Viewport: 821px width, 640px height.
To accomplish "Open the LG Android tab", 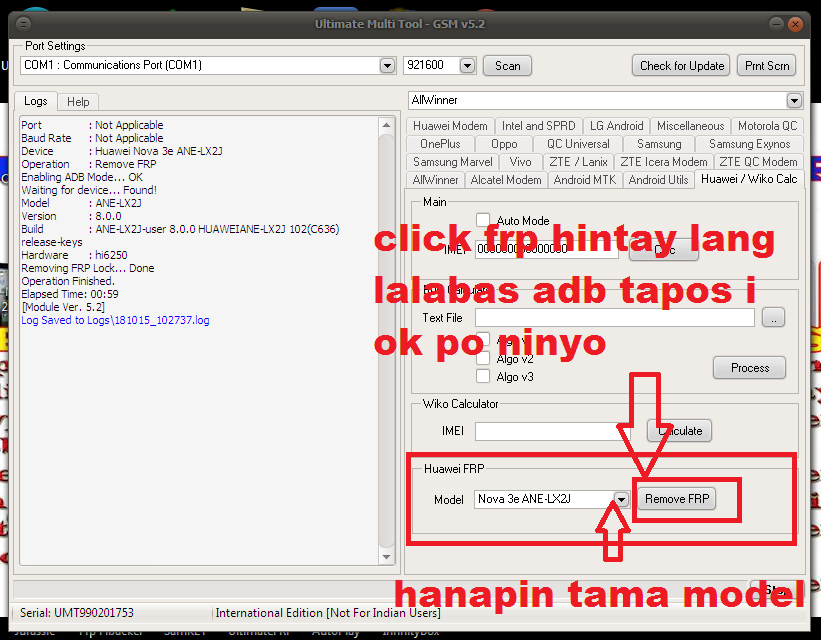I will coord(616,126).
